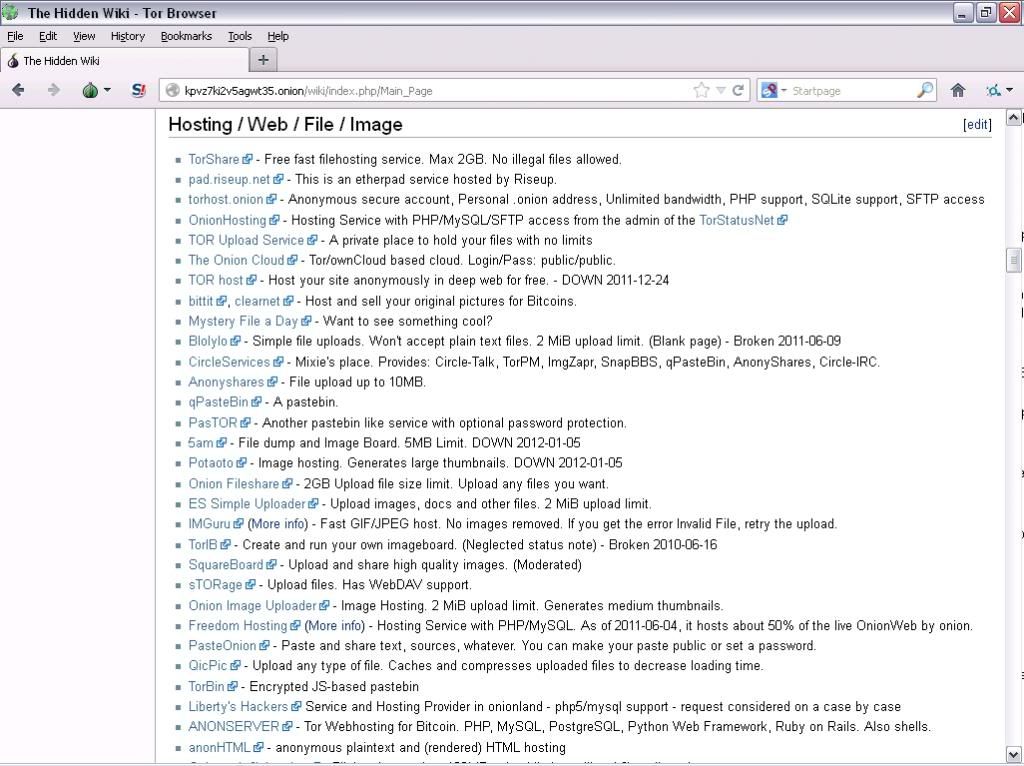Open the TorShare link
This screenshot has height=766, width=1024.
pyautogui.click(x=214, y=159)
